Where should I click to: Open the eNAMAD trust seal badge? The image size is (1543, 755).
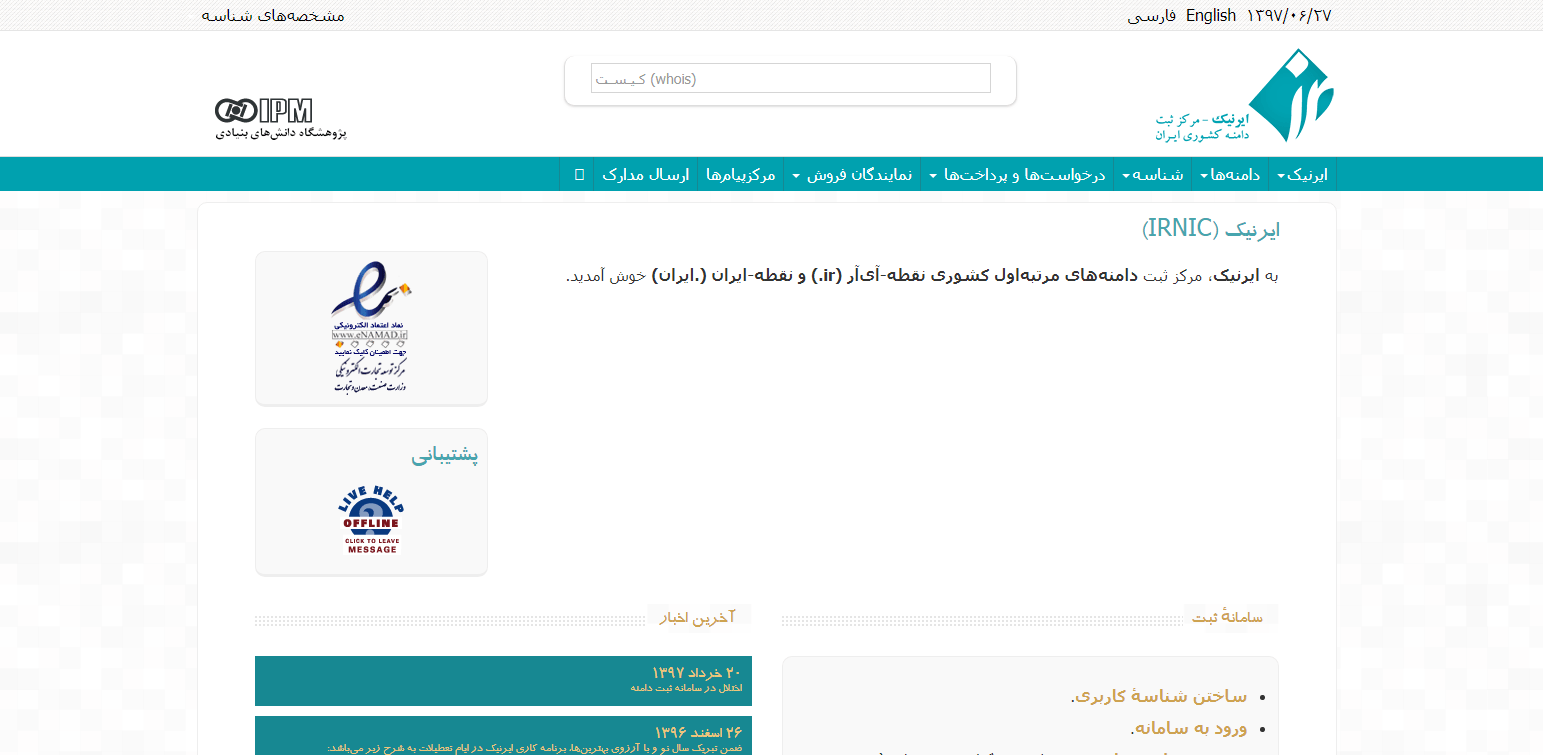pos(371,327)
